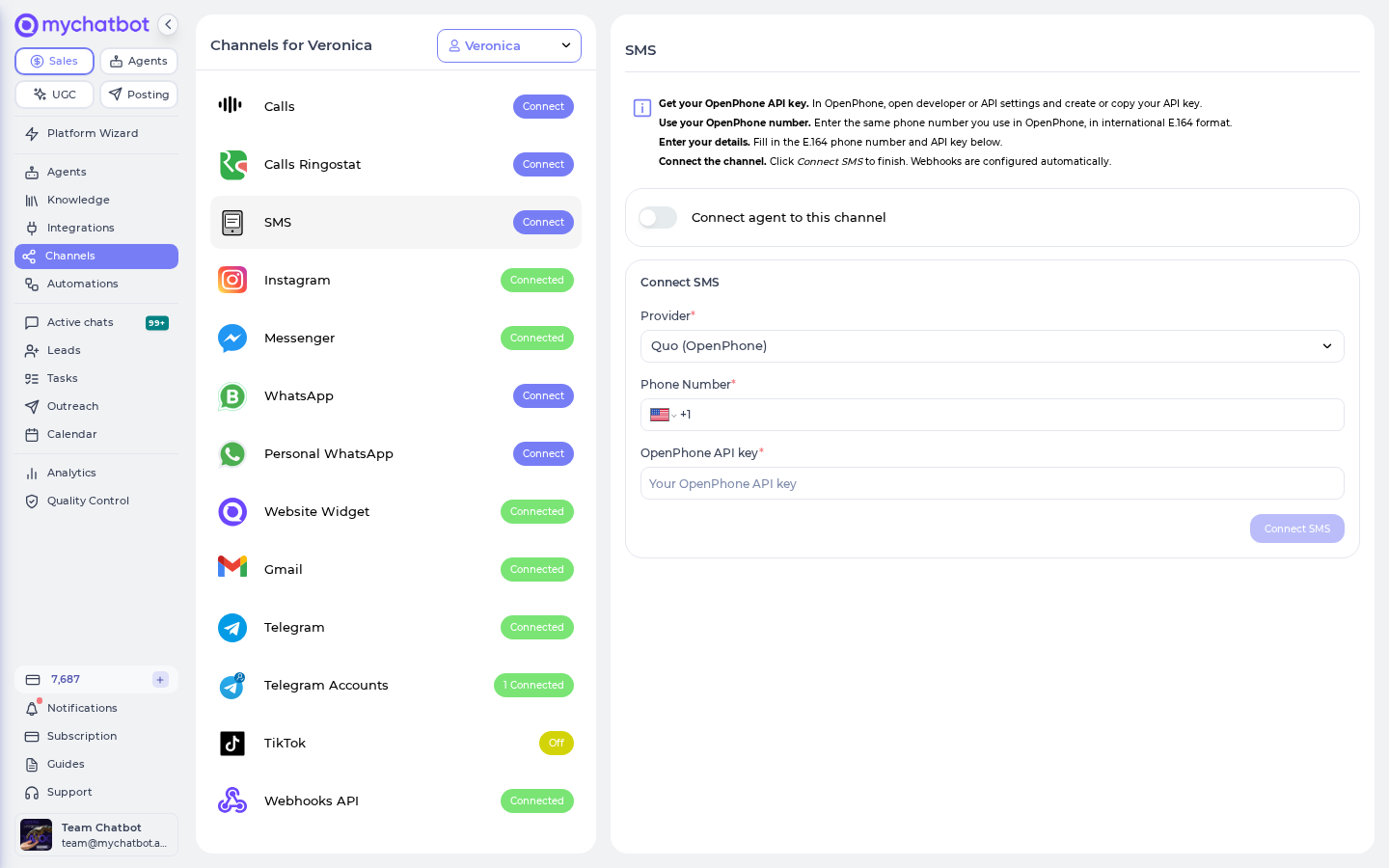
Task: Switch to the Agents tab at top
Action: 139,61
